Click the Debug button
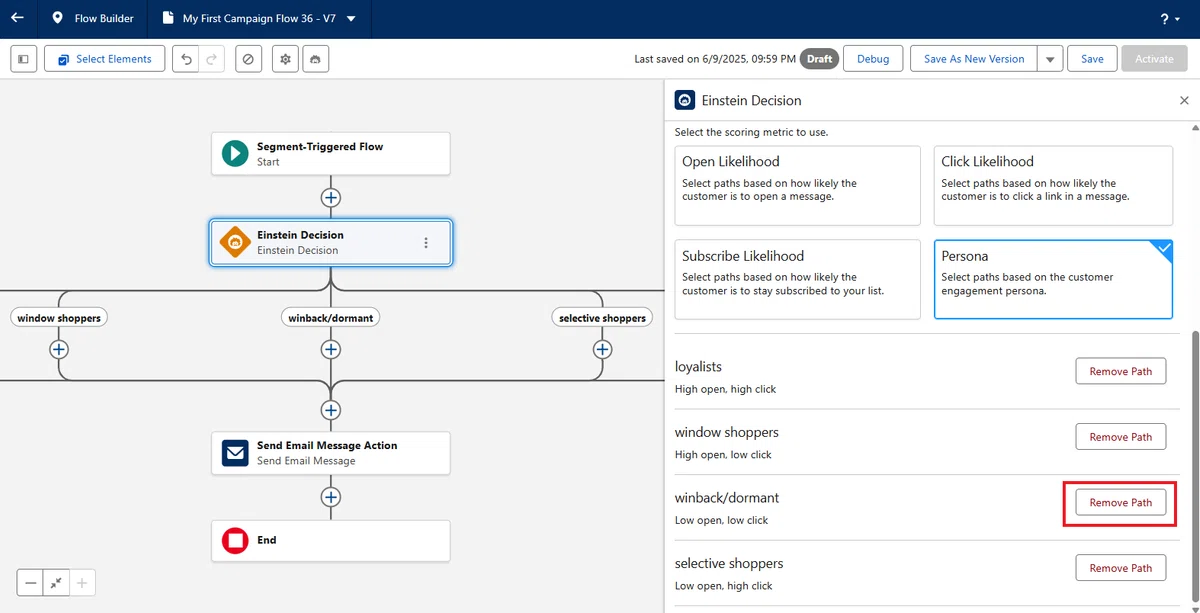The image size is (1200, 613). (x=873, y=59)
